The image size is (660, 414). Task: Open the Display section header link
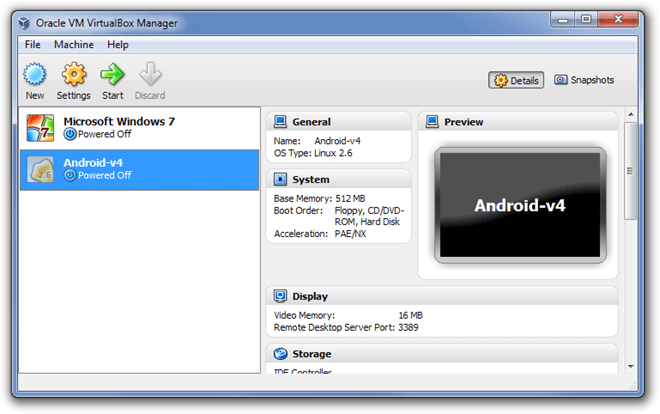pos(310,297)
